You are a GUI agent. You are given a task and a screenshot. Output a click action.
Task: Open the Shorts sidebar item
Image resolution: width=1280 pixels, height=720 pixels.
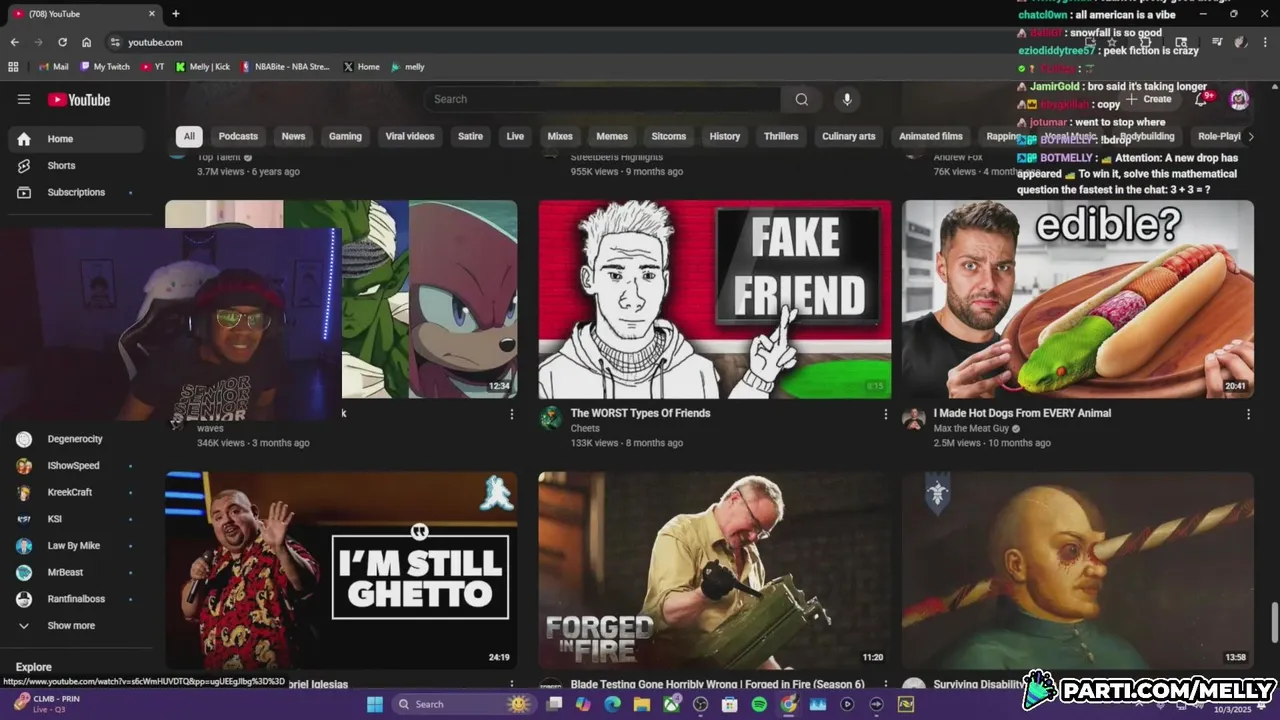(76, 165)
